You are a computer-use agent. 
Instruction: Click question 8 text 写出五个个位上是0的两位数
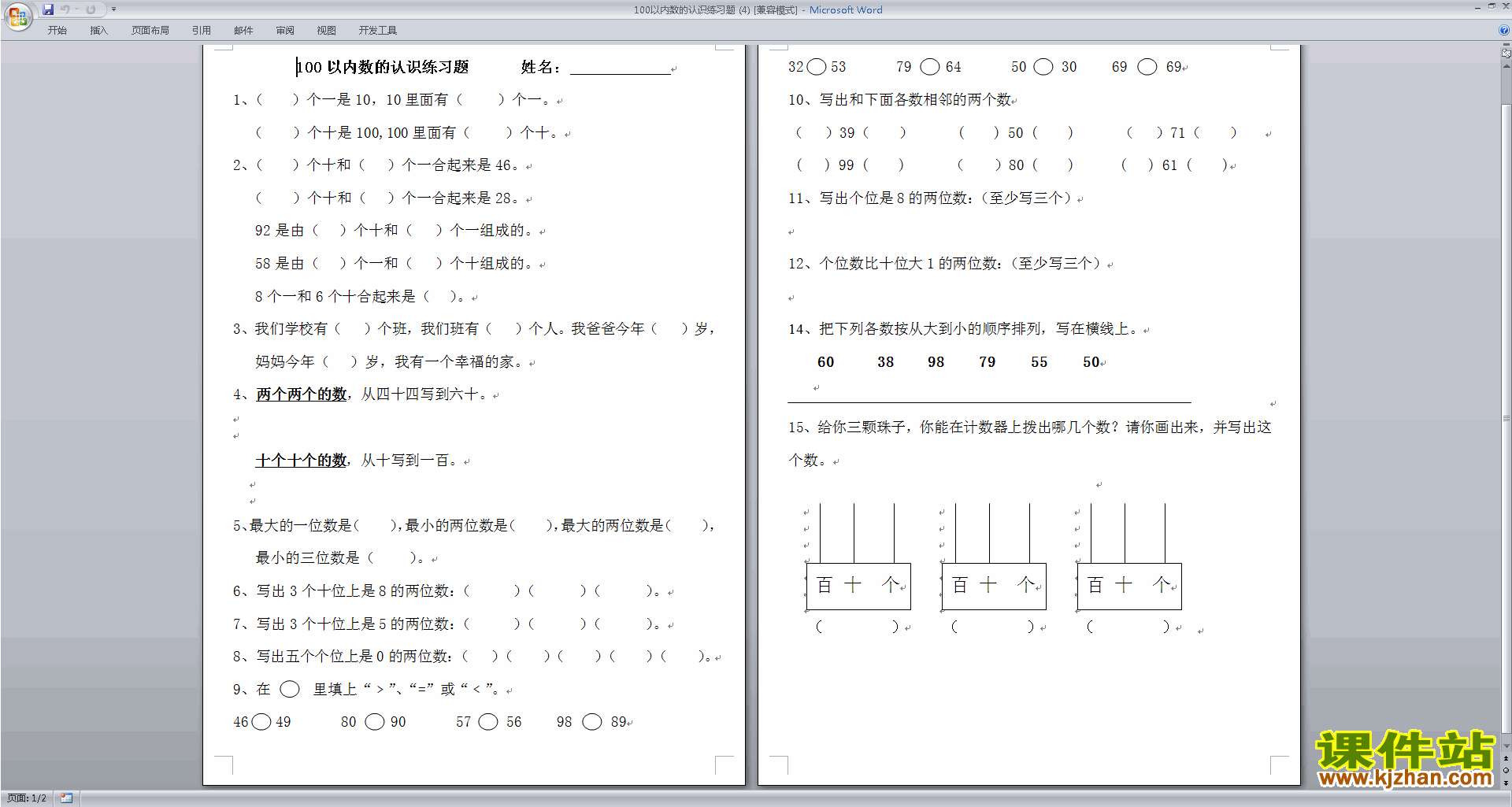(x=354, y=657)
